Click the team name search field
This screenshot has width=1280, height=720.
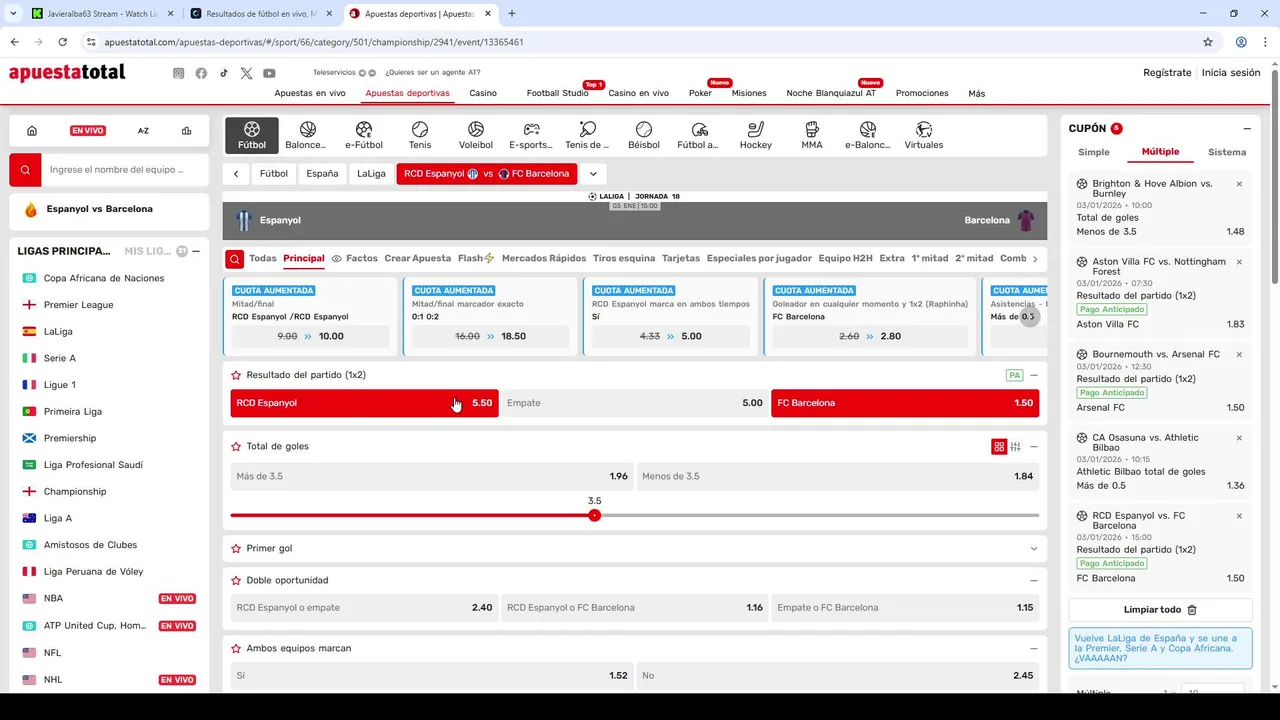(125, 170)
